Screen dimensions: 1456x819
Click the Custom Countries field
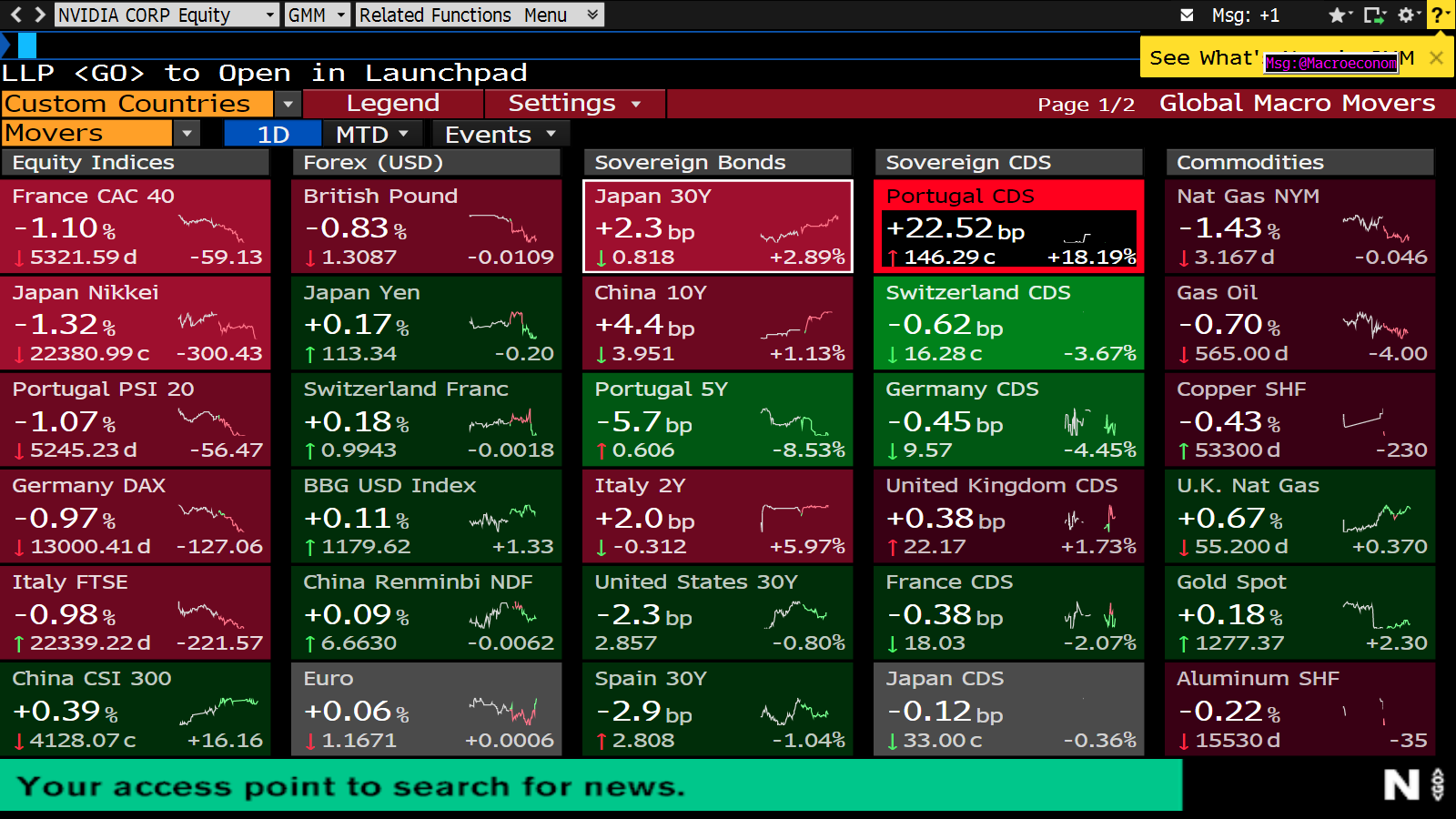(136, 104)
